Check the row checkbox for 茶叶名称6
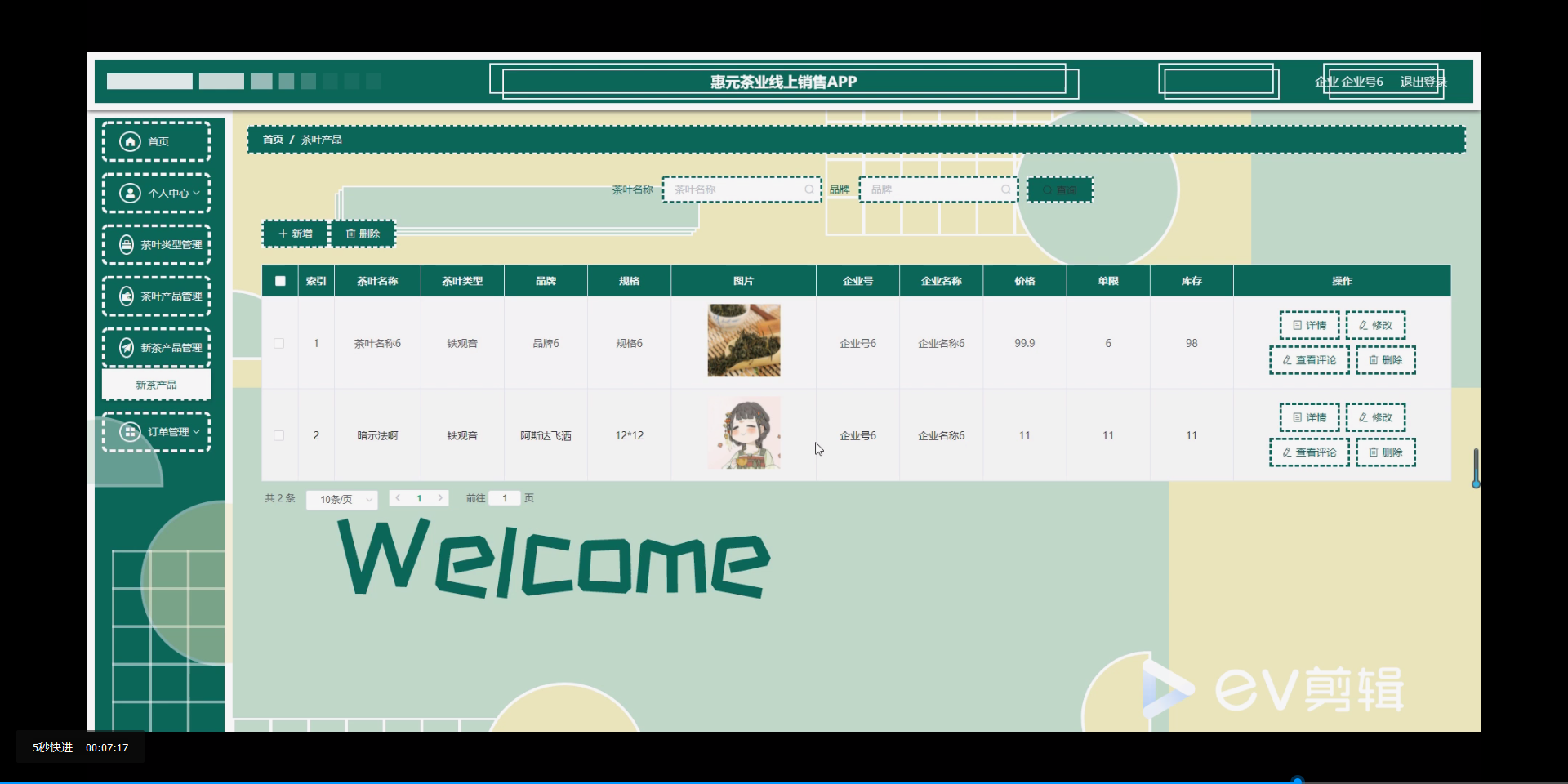The height and width of the screenshot is (784, 1568). [279, 343]
